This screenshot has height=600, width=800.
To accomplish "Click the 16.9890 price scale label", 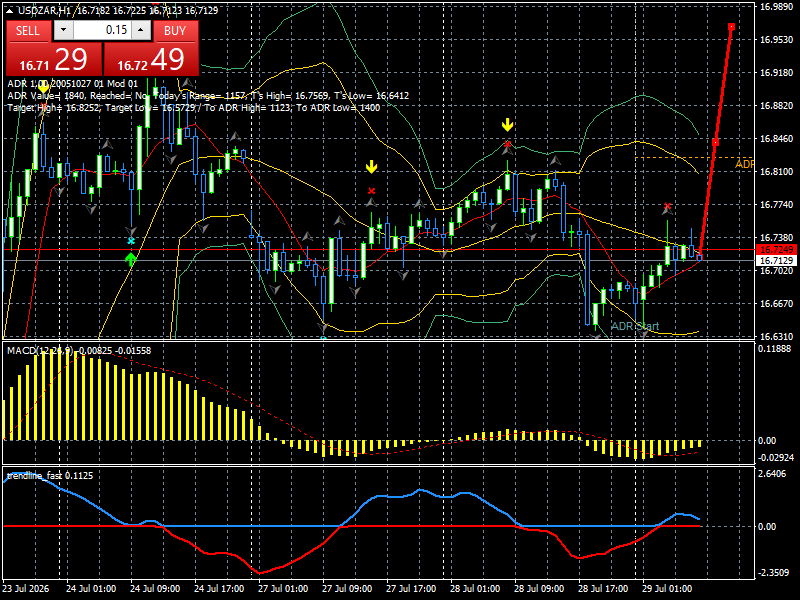I will pos(777,7).
